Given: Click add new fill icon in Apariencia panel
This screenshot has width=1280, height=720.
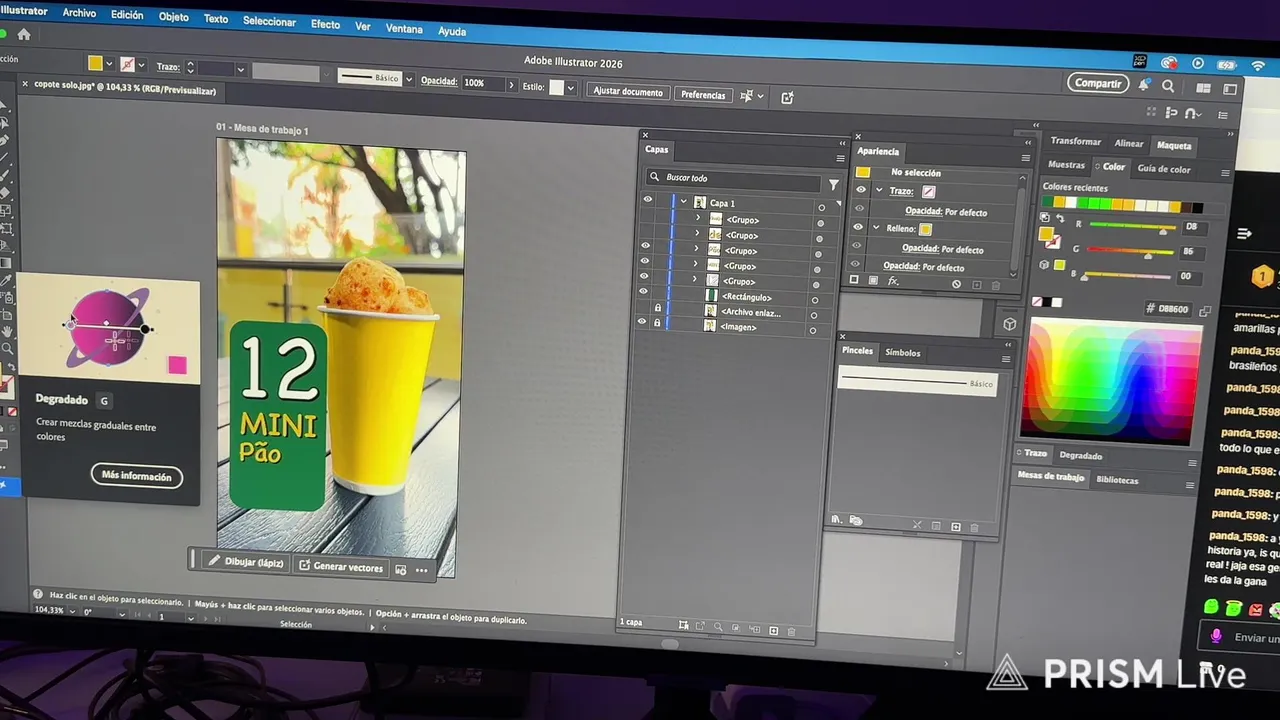Looking at the screenshot, I should click(873, 281).
